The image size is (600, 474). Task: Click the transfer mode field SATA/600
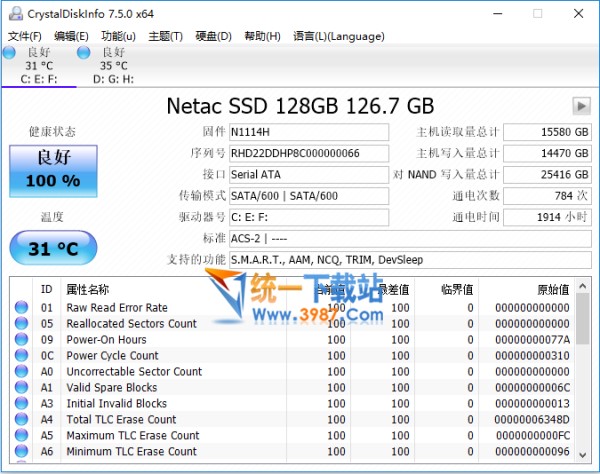click(309, 196)
